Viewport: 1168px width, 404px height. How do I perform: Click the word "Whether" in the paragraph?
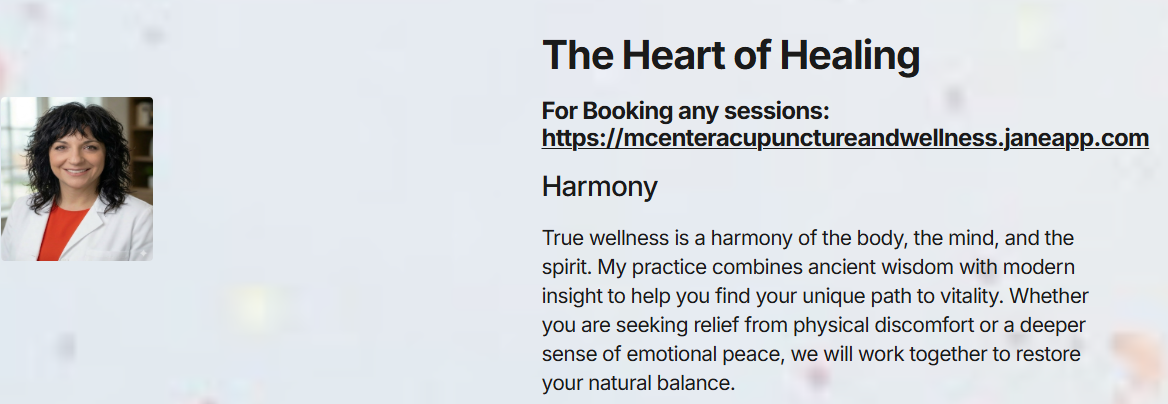[1050, 297]
